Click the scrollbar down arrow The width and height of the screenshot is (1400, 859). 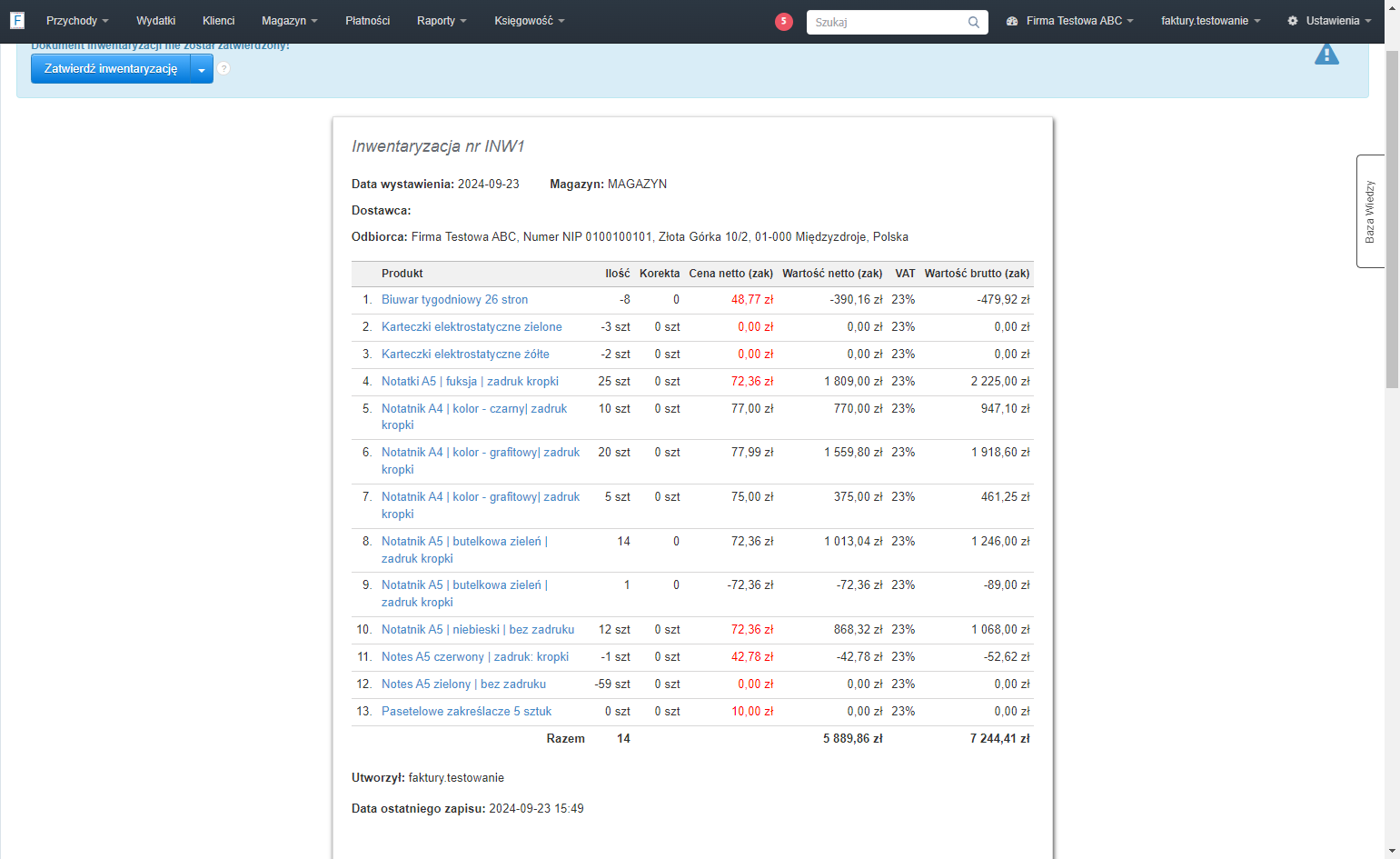[x=1392, y=852]
